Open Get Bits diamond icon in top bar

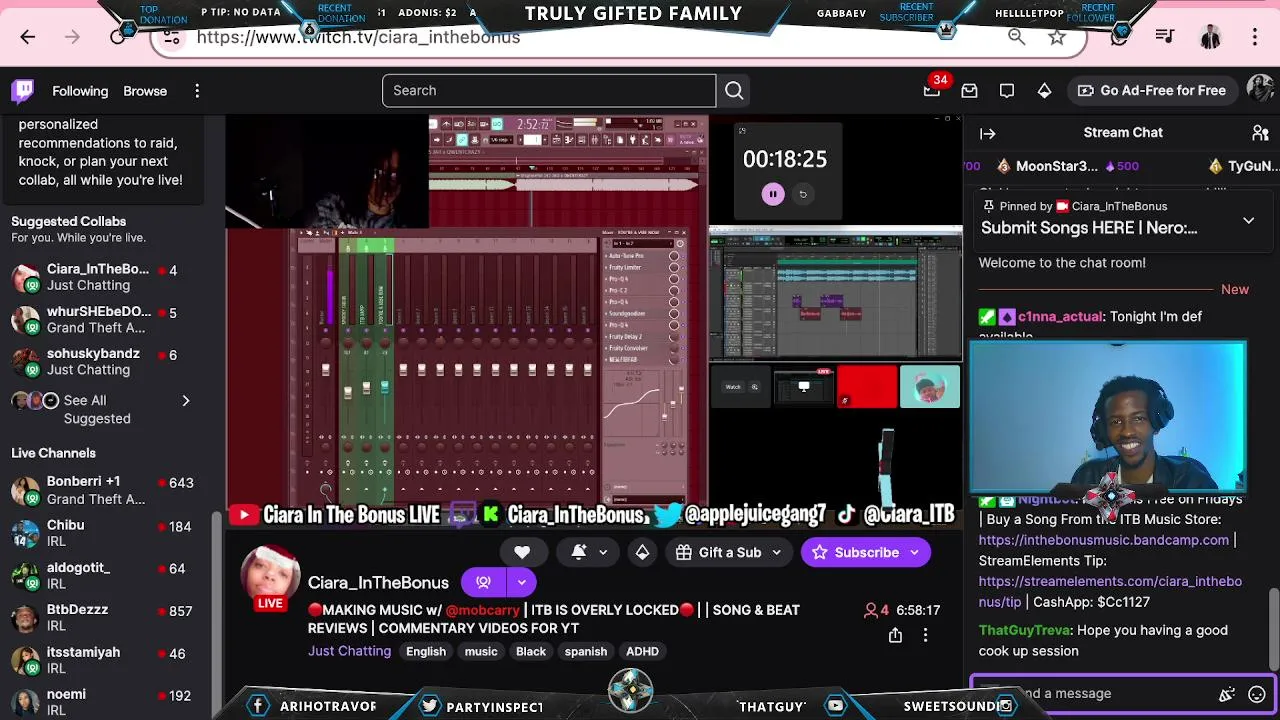(x=1044, y=91)
